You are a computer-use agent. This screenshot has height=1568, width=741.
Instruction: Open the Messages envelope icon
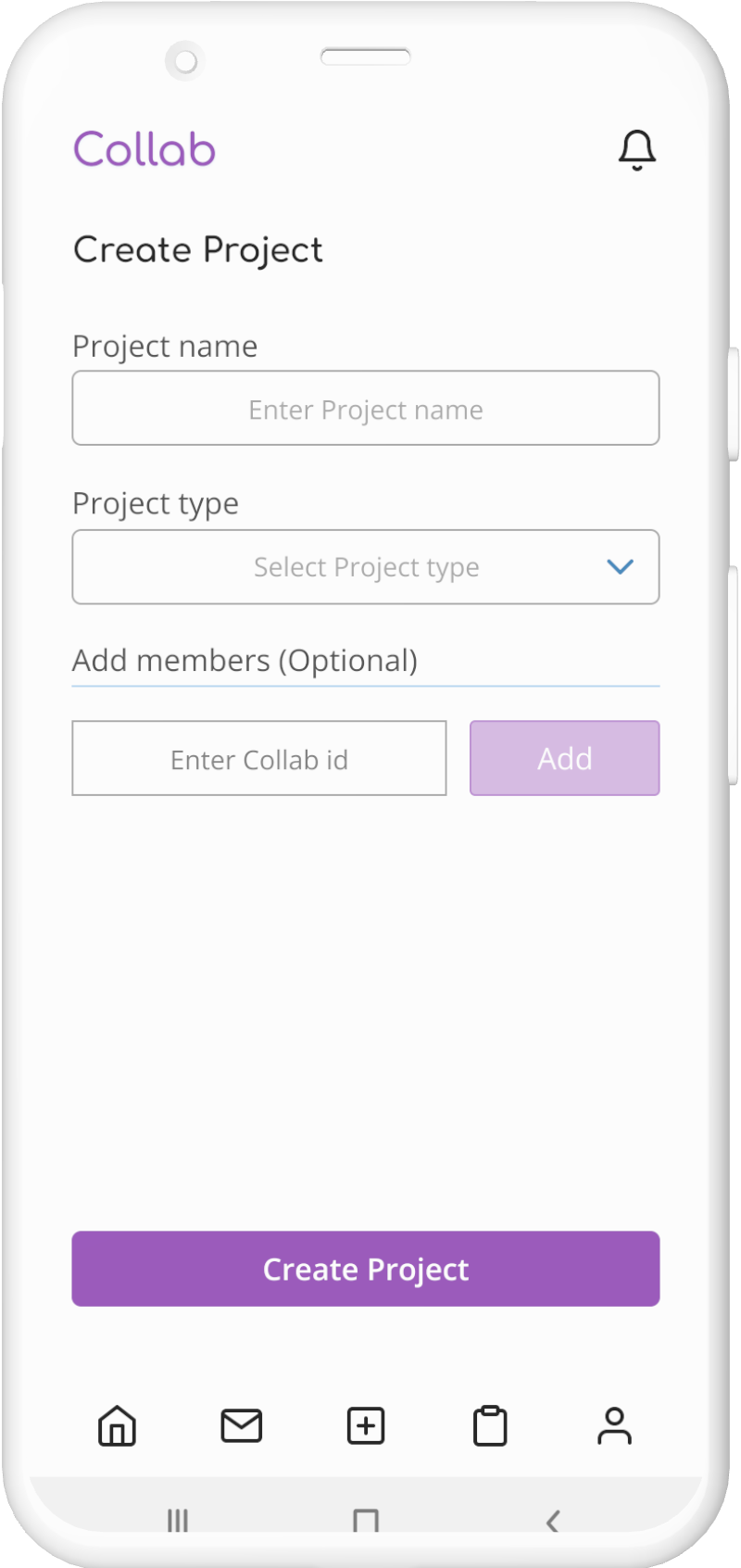pos(242,1426)
